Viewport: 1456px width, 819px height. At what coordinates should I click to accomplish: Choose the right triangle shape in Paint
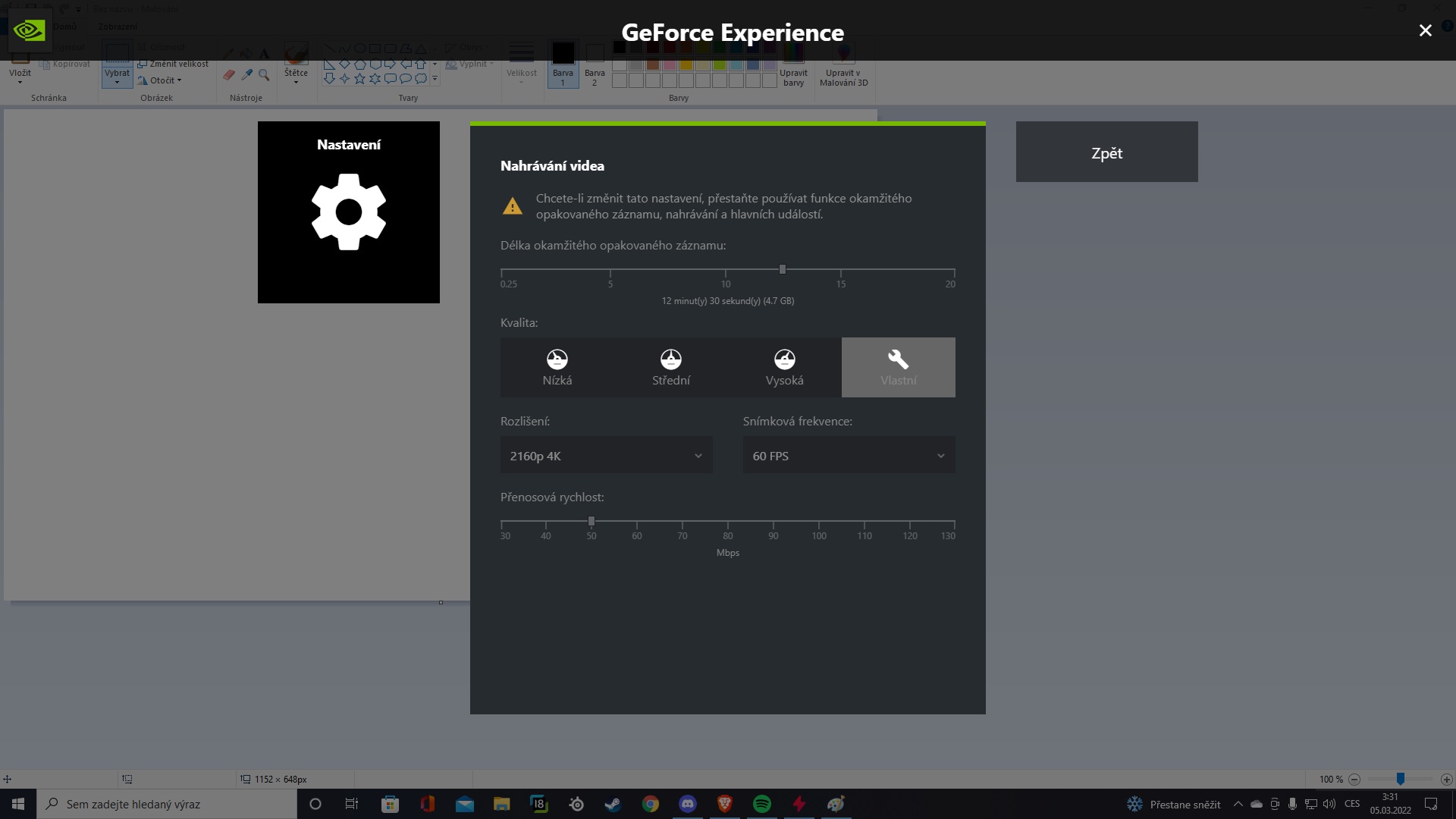tap(329, 64)
